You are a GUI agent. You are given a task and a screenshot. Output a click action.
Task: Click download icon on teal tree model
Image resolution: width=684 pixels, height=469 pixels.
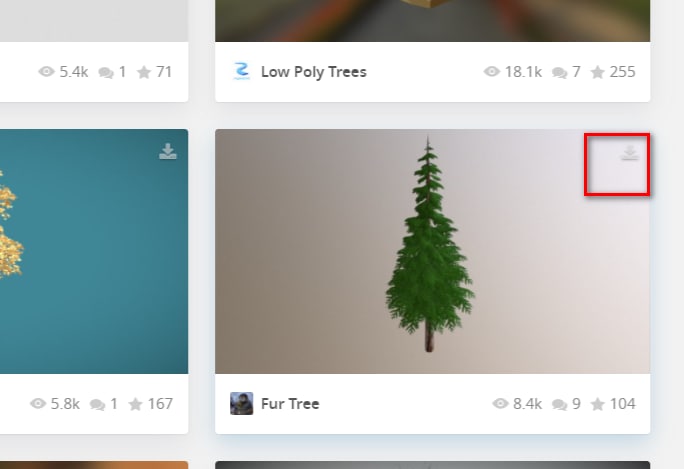point(168,151)
